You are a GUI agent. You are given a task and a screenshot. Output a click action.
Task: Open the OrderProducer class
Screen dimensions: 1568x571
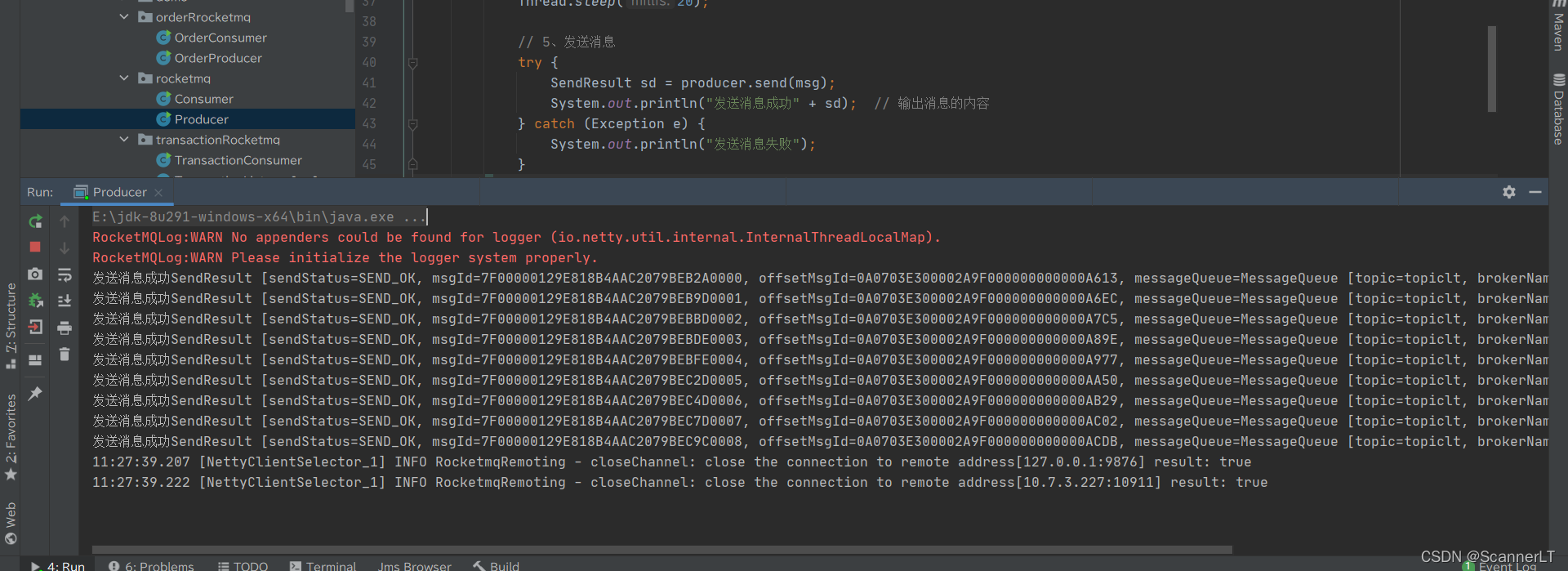click(x=218, y=58)
